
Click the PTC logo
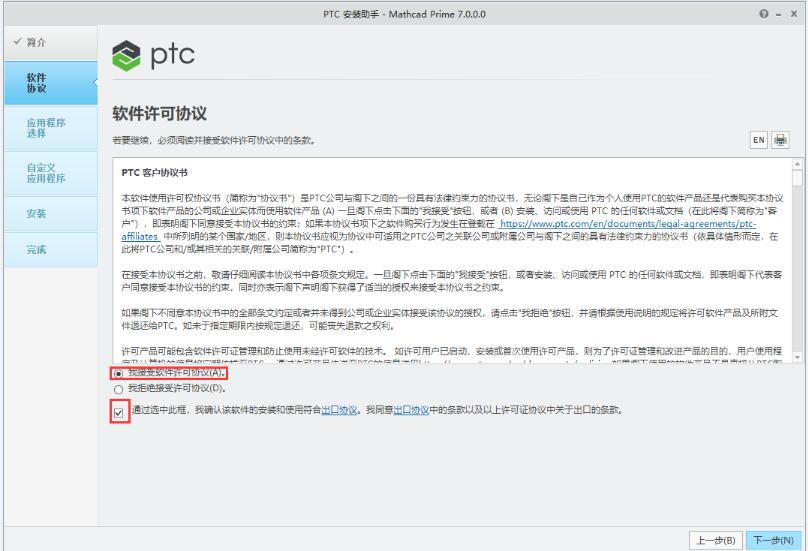154,55
